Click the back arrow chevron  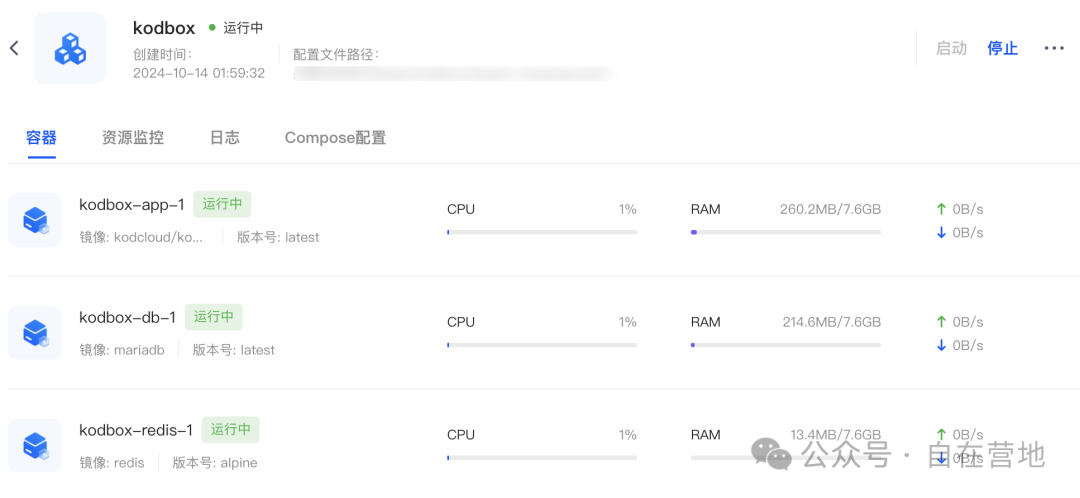14,48
